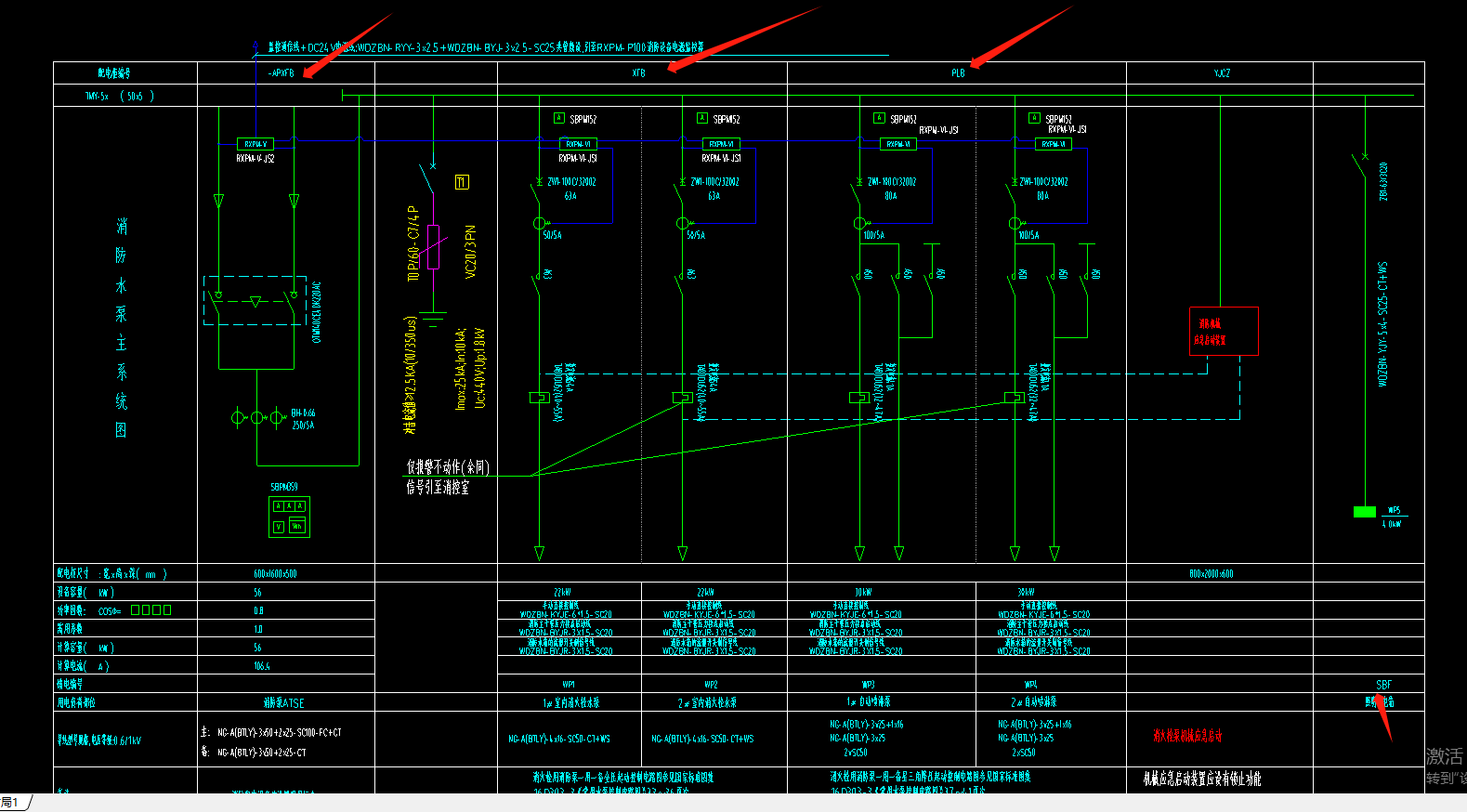Select the WP2 feeder number
The height and width of the screenshot is (812, 1467).
pyautogui.click(x=711, y=685)
